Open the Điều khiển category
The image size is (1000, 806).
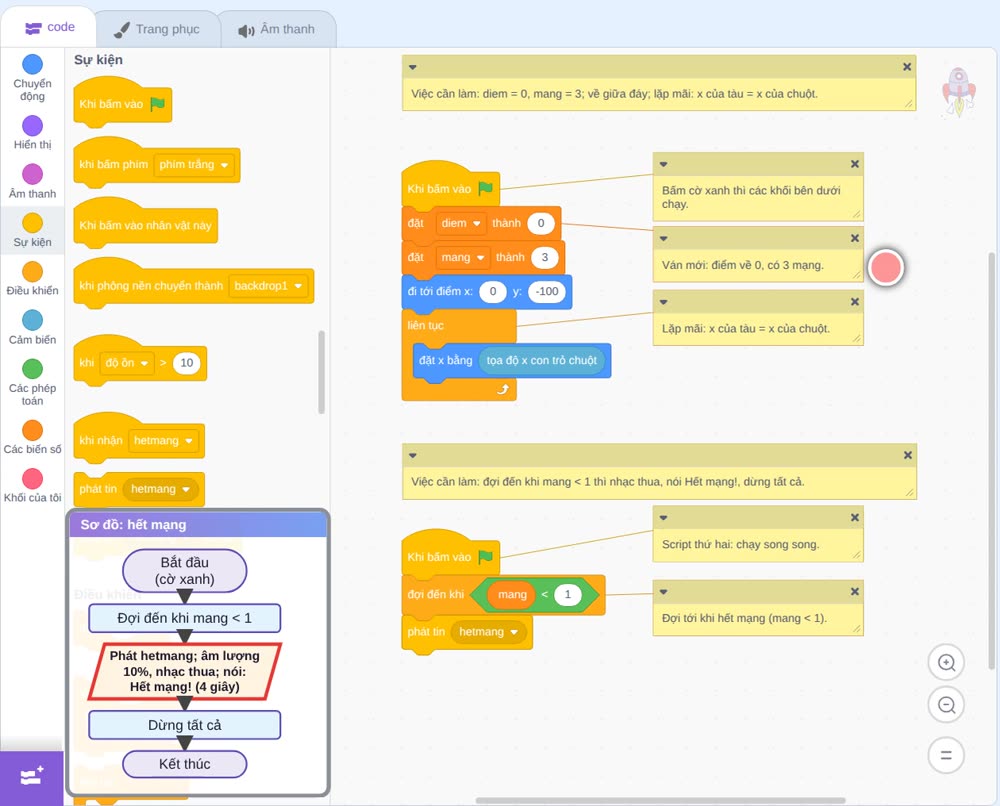(x=33, y=272)
